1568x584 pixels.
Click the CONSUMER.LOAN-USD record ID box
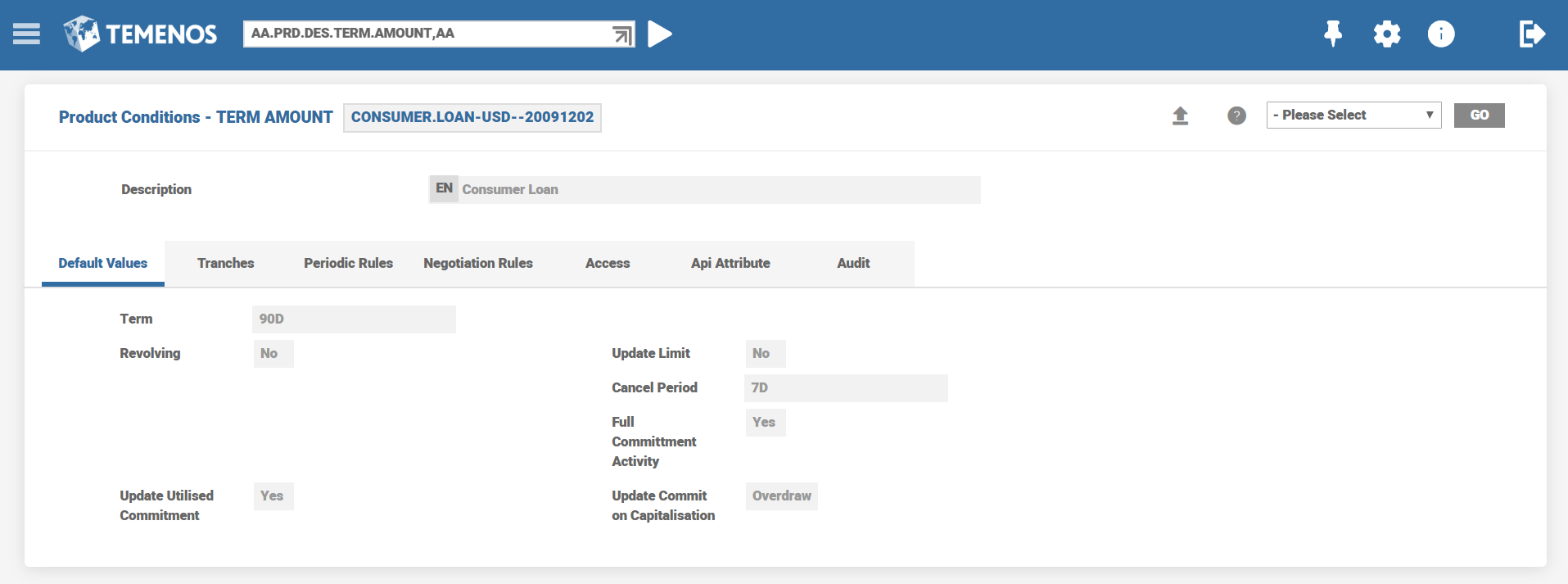point(472,117)
